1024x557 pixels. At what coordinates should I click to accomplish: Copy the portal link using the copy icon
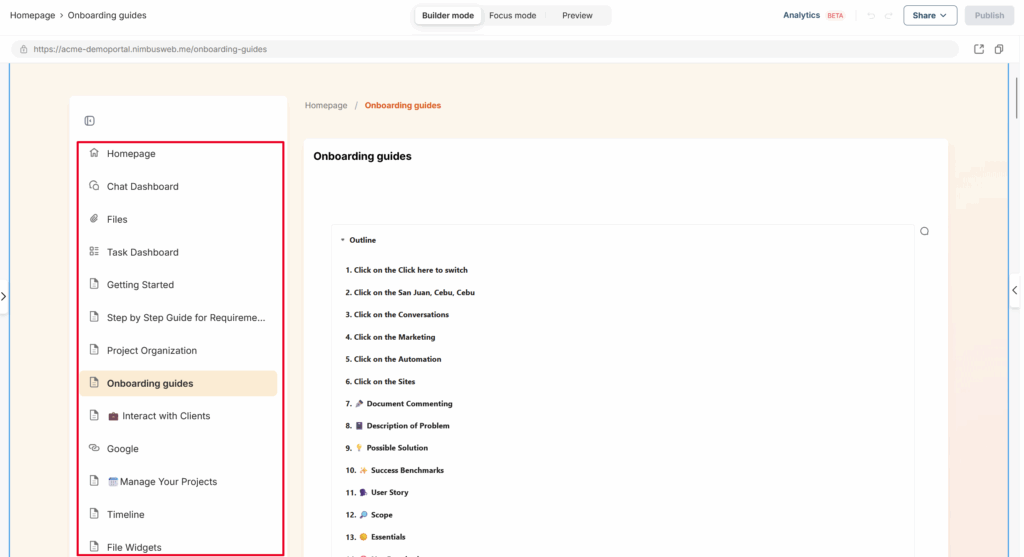[999, 49]
